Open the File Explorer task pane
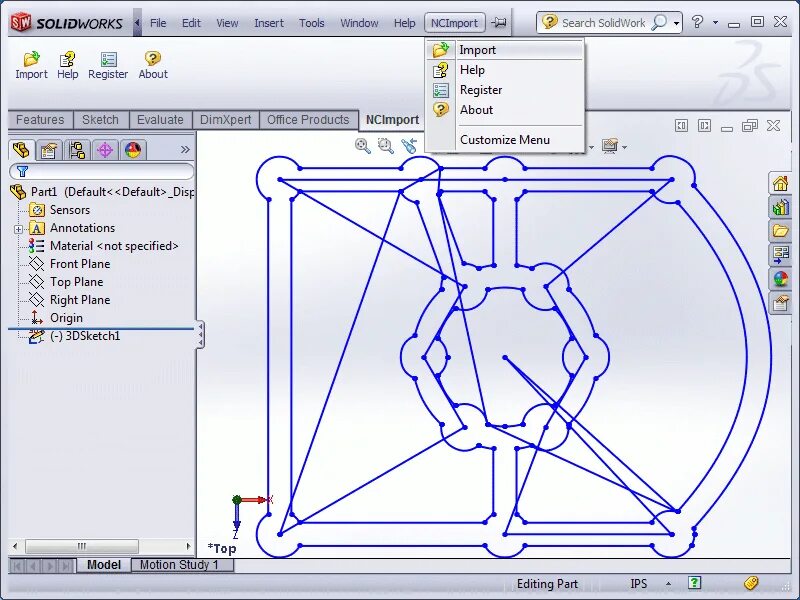This screenshot has width=800, height=600. pos(780,231)
